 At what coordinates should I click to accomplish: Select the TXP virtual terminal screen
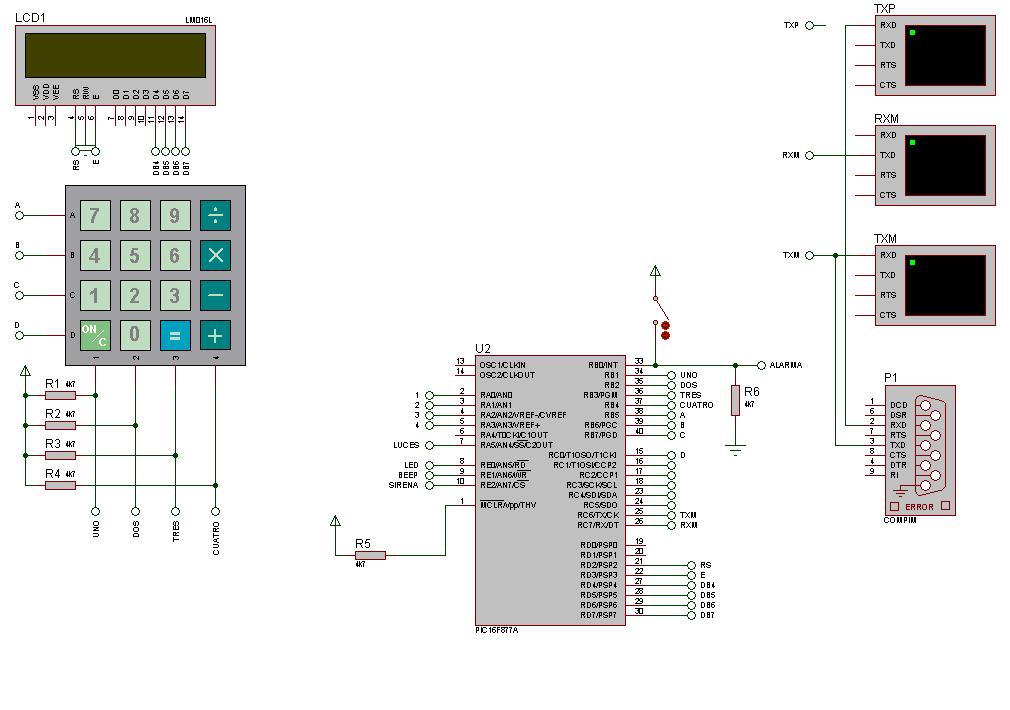tap(944, 55)
